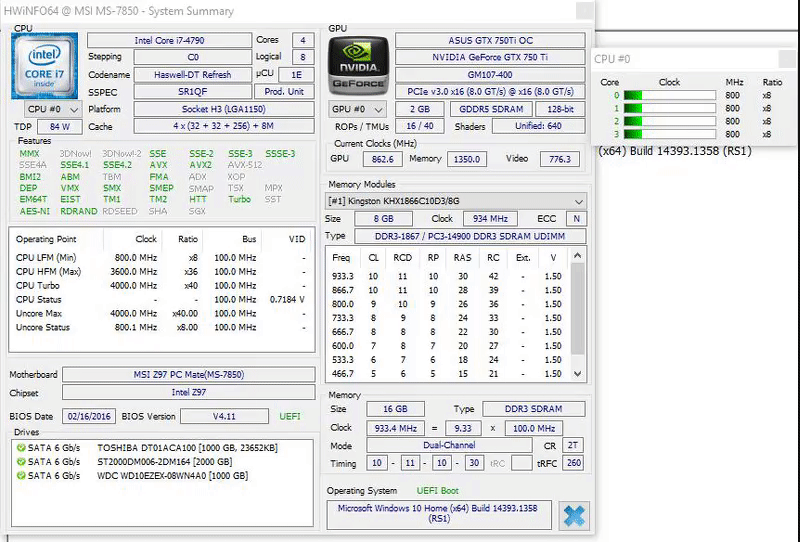Screen dimensions: 800x542
Task: Click the 933.3 frequency timing row
Action: pyautogui.click(x=448, y=276)
